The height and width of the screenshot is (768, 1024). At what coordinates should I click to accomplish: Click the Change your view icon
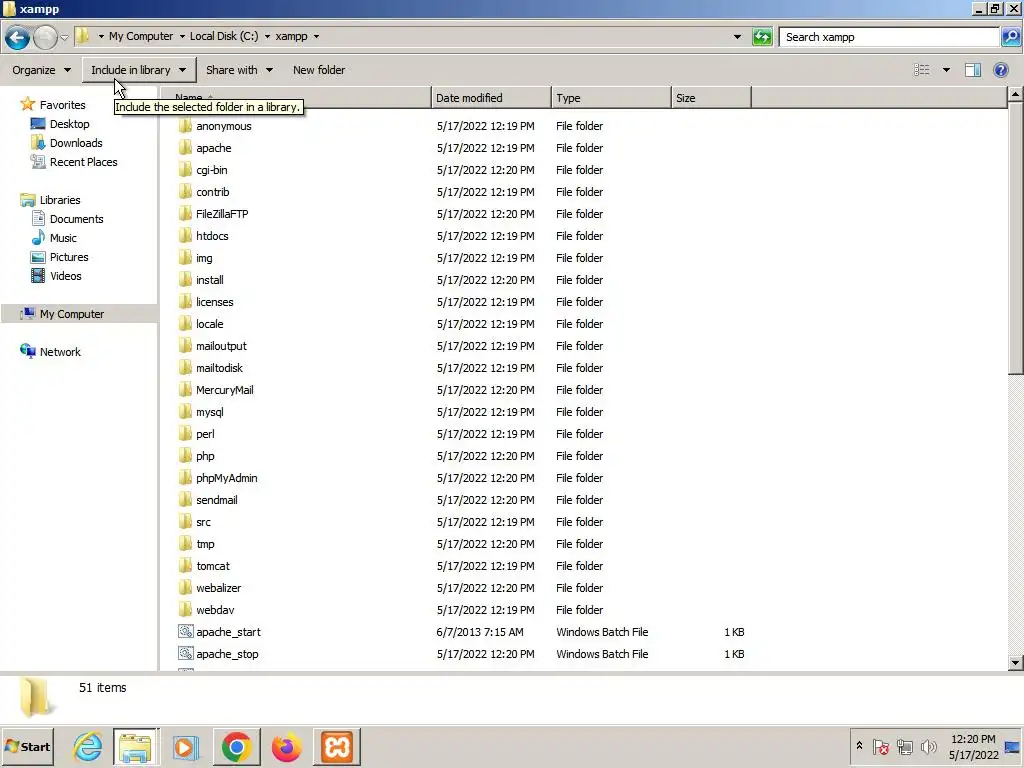921,70
